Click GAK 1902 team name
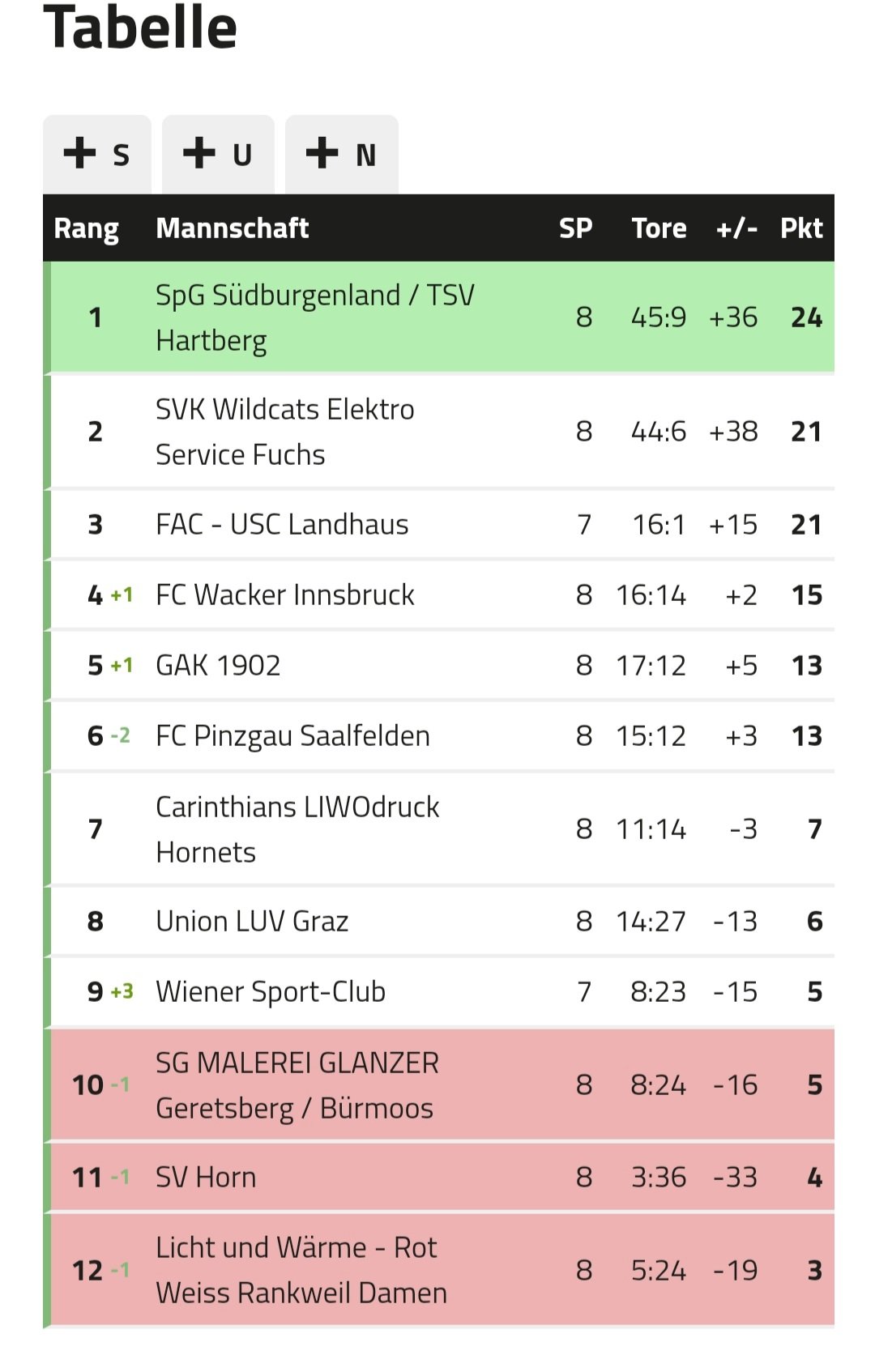The height and width of the screenshot is (1372, 875). pos(218,666)
